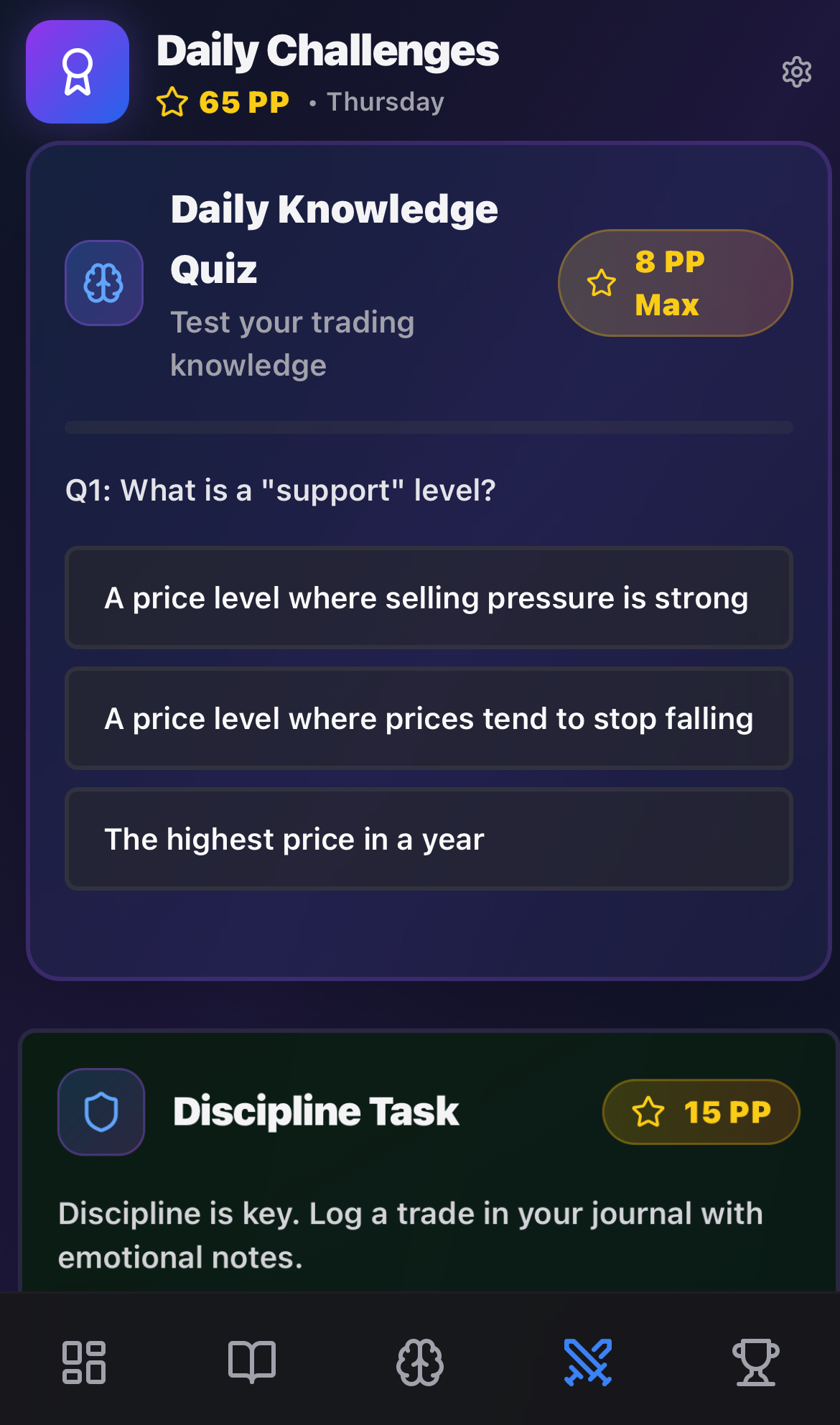Viewport: 840px width, 1425px height.
Task: Click the 15 PP reward pill
Action: point(701,1112)
